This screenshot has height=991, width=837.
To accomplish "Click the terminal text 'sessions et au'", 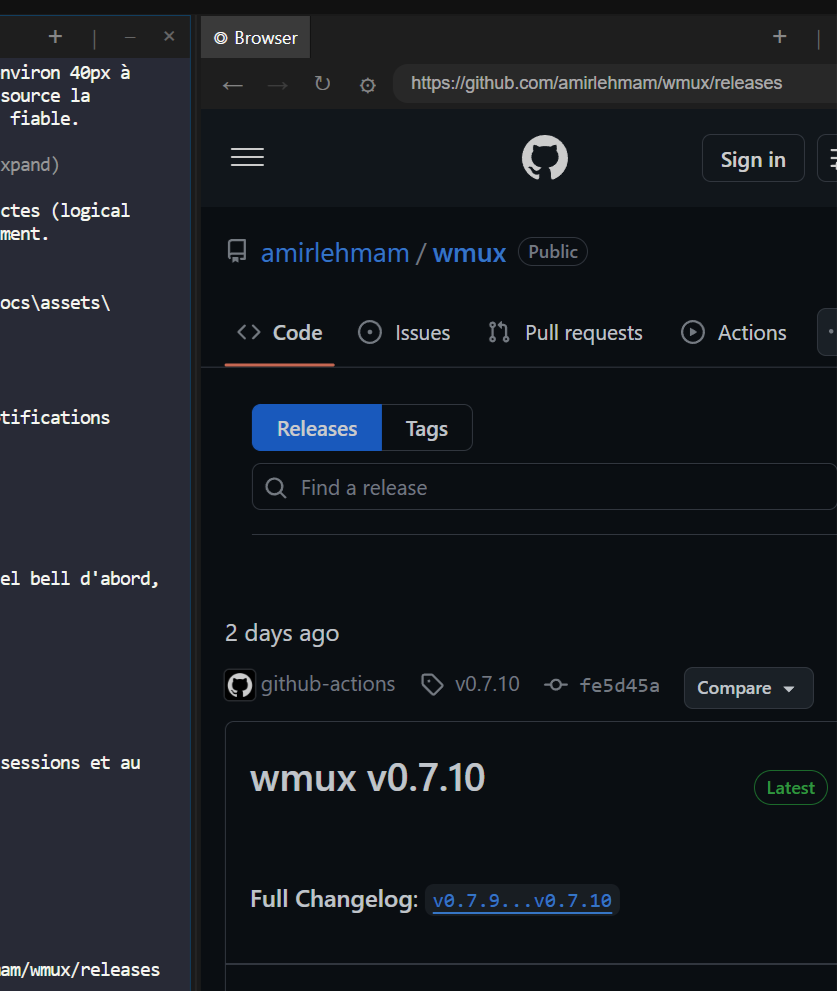I will pyautogui.click(x=70, y=763).
